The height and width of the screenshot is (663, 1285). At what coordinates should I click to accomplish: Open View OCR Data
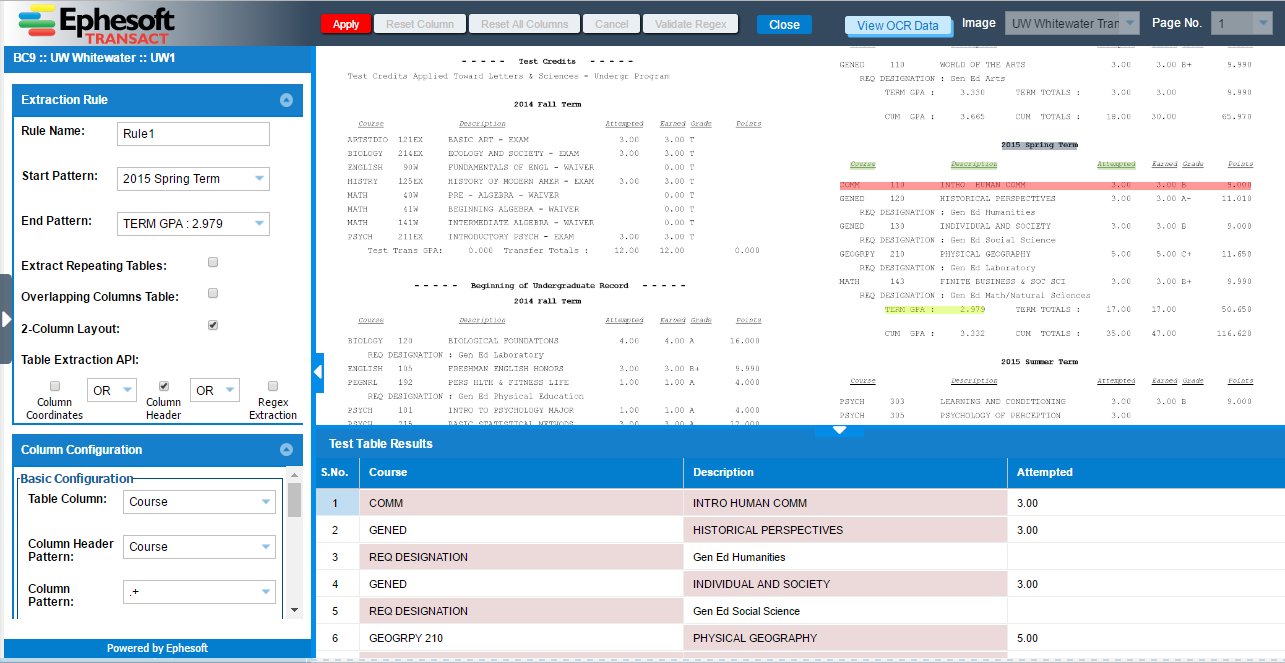[898, 26]
